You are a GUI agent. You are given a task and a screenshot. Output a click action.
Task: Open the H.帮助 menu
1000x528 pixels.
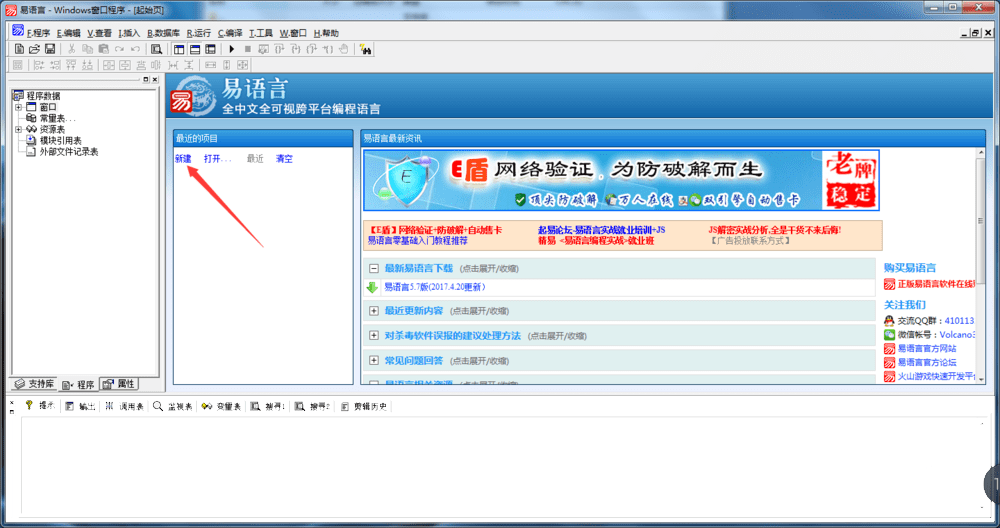(326, 33)
